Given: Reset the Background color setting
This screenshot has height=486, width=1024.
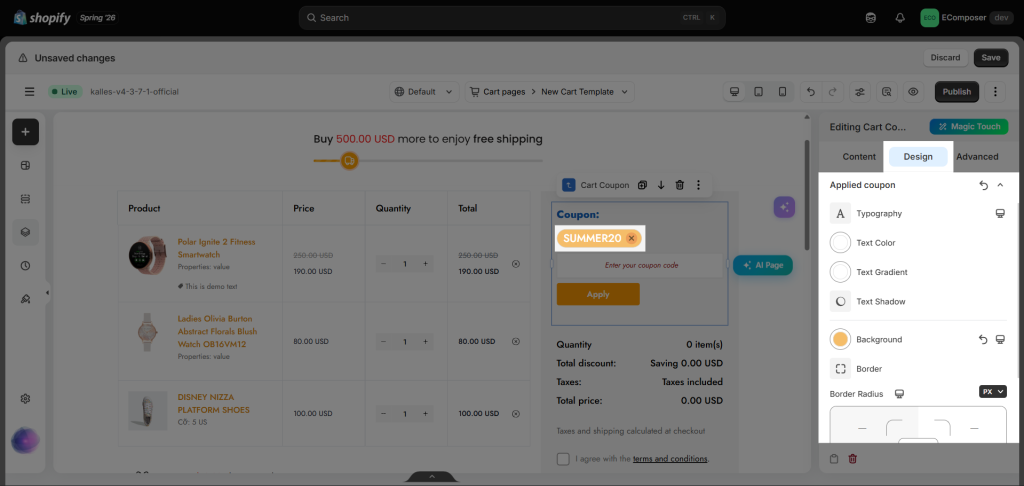Looking at the screenshot, I should [983, 340].
